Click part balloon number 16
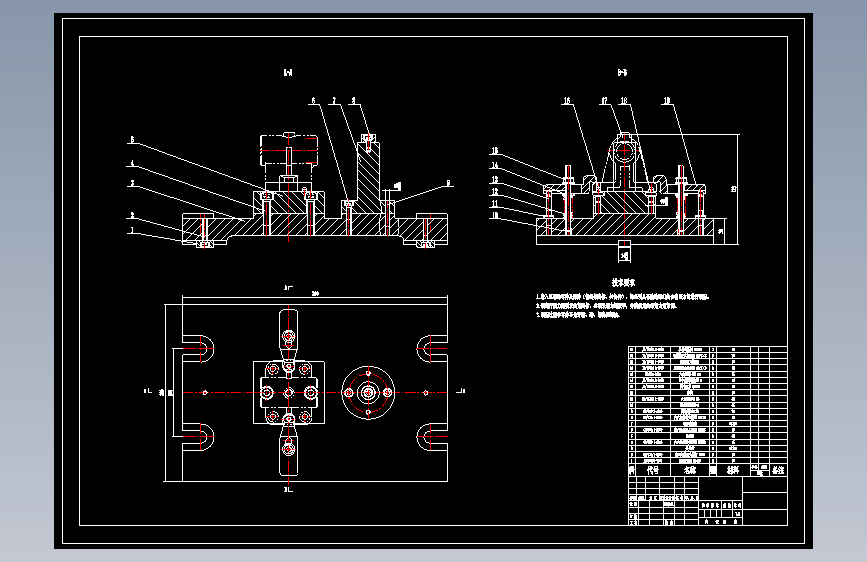 (567, 100)
